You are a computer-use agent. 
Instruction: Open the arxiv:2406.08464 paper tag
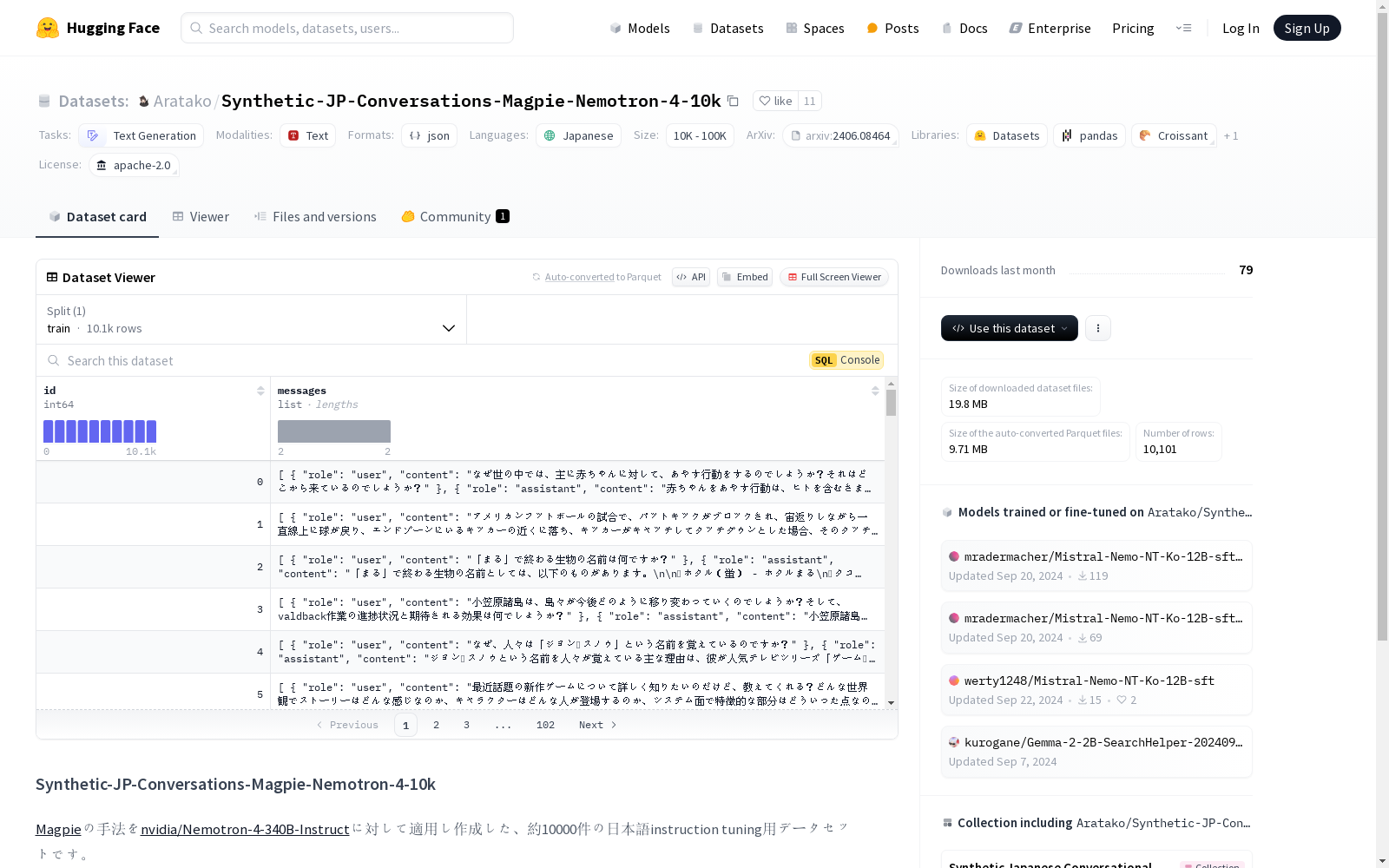(840, 135)
